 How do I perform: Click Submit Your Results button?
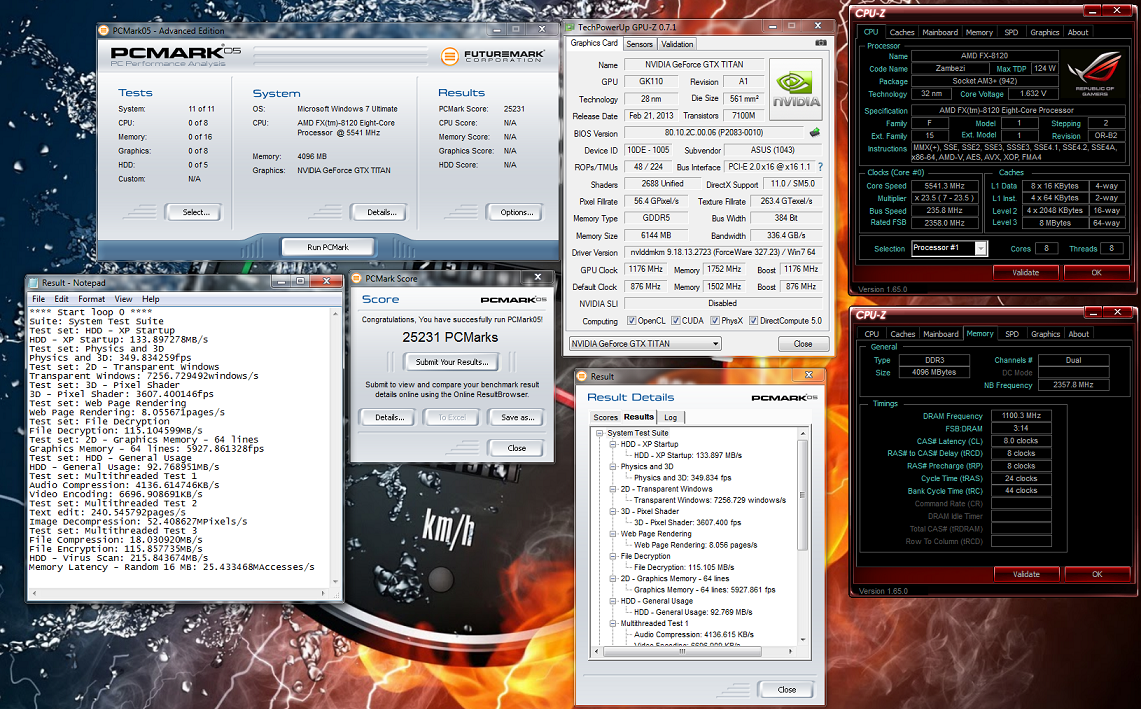coord(452,362)
